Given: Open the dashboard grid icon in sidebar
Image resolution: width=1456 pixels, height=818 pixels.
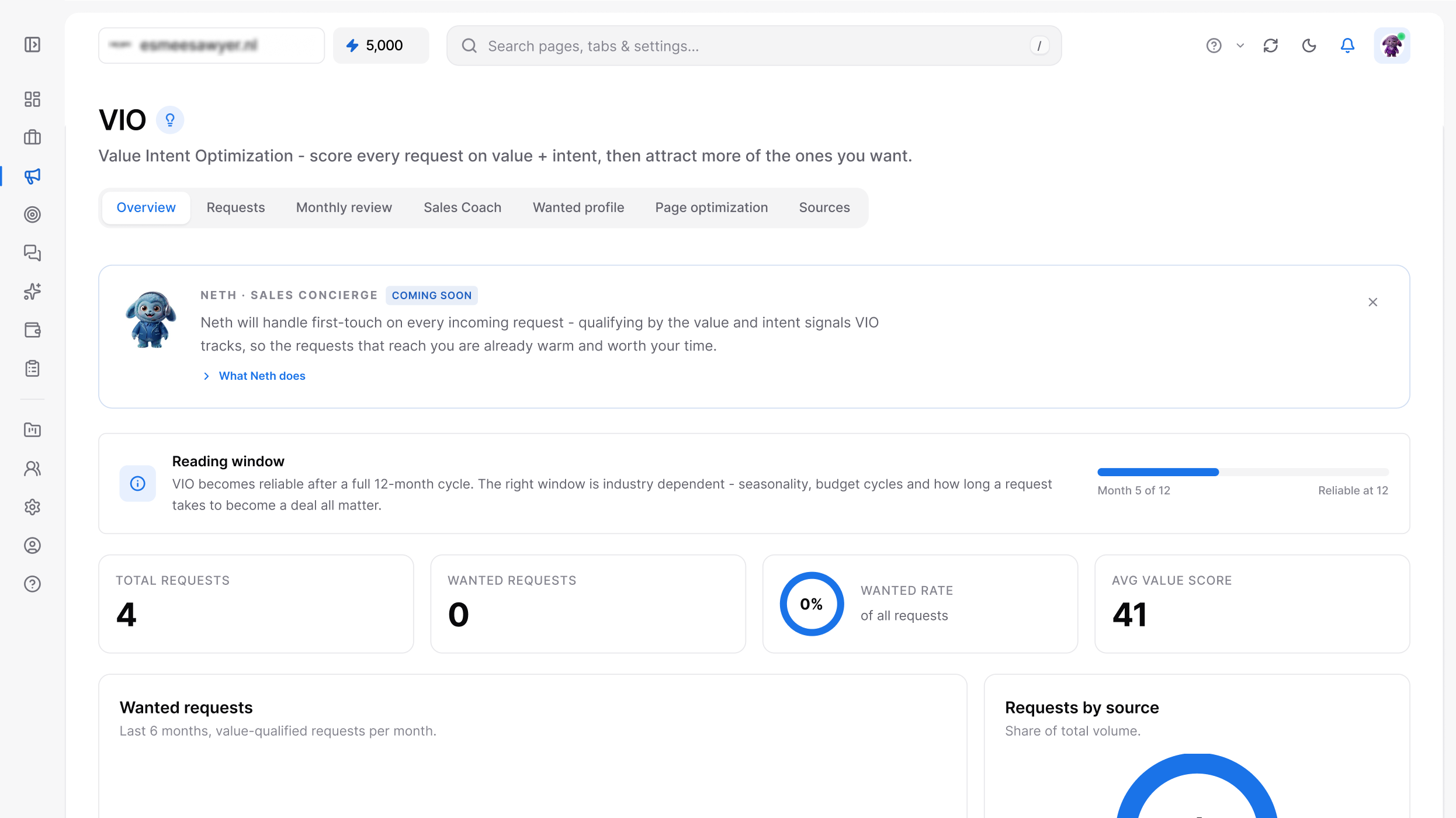Looking at the screenshot, I should [x=33, y=99].
